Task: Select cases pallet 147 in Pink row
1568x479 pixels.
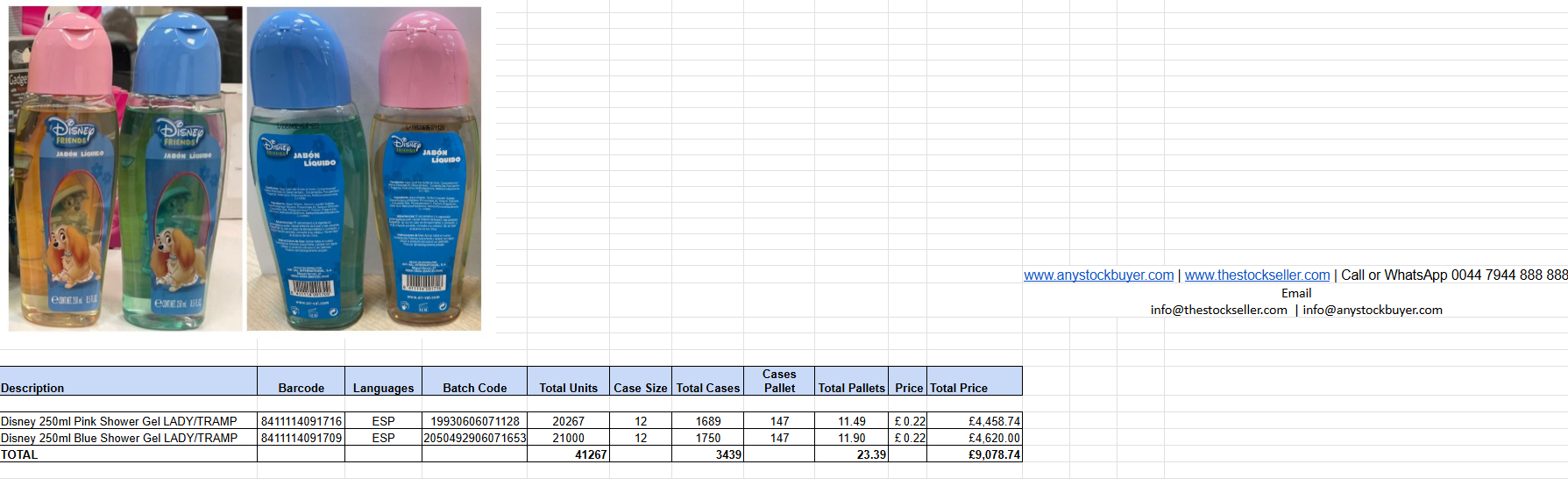Action: [x=779, y=421]
